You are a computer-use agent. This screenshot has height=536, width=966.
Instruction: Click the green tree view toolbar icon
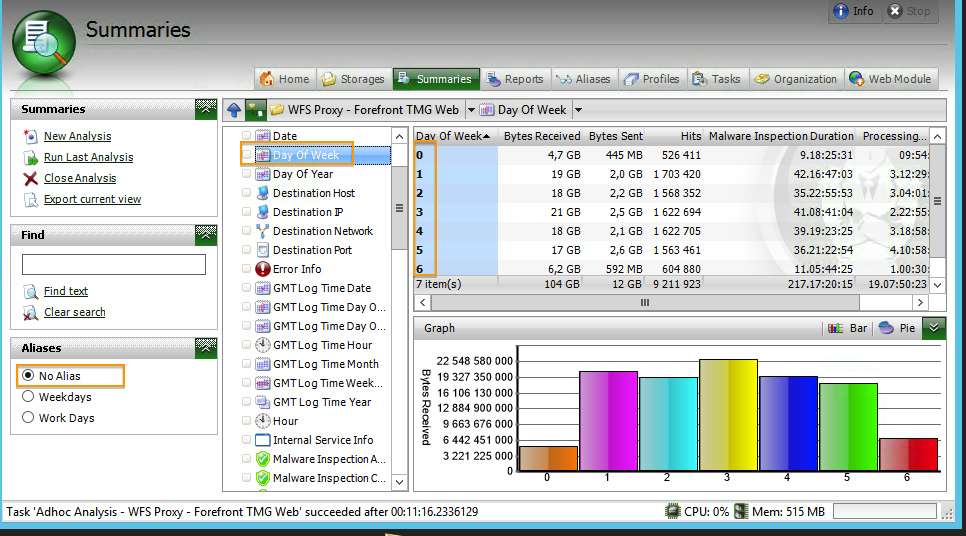coord(255,110)
